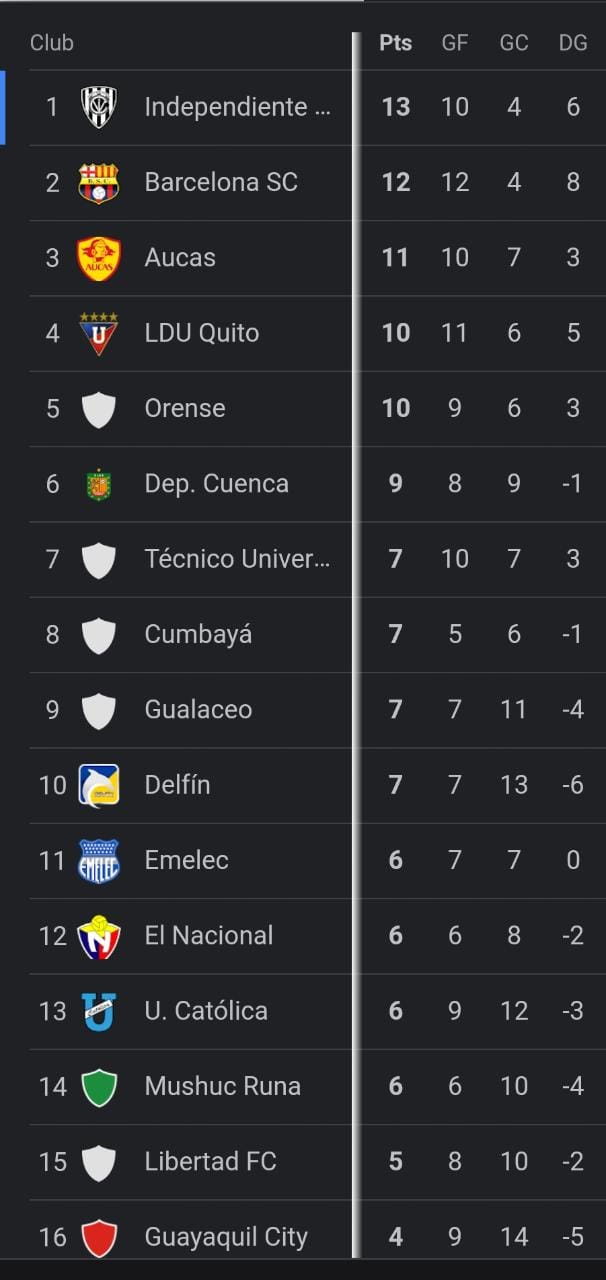Click the GF column header

click(x=455, y=42)
